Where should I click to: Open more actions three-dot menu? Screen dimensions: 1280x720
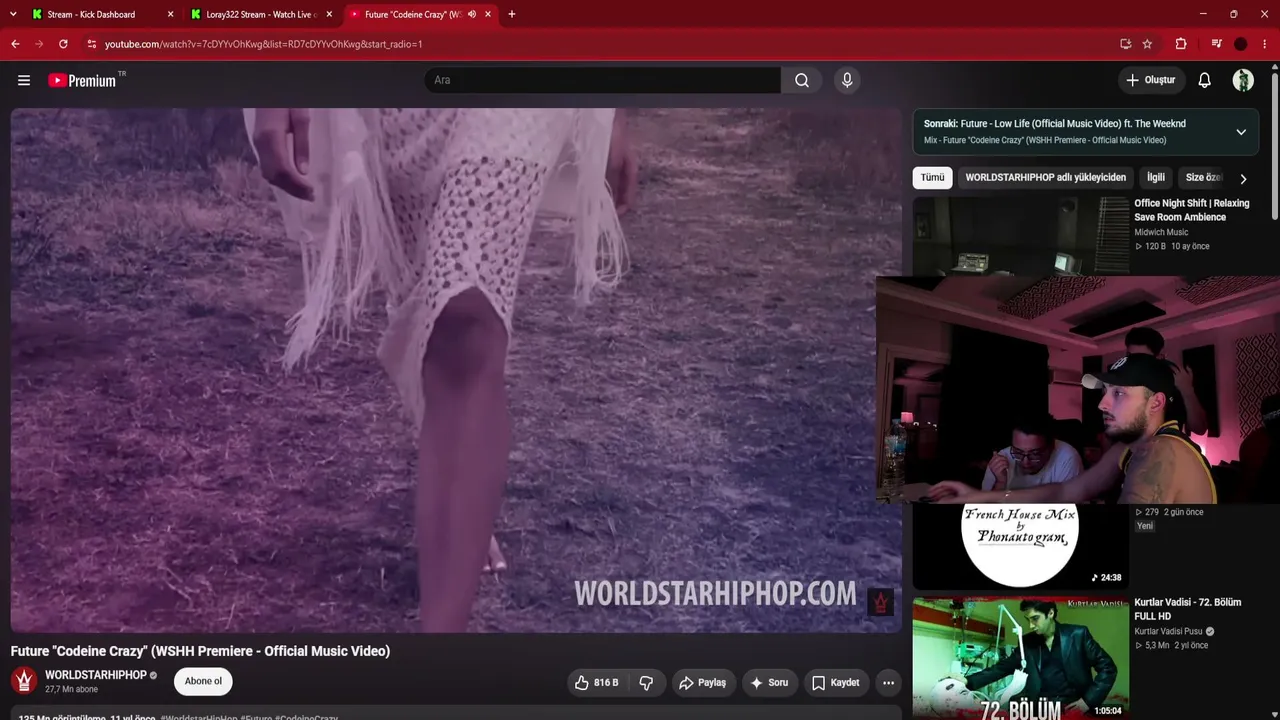[x=888, y=683]
